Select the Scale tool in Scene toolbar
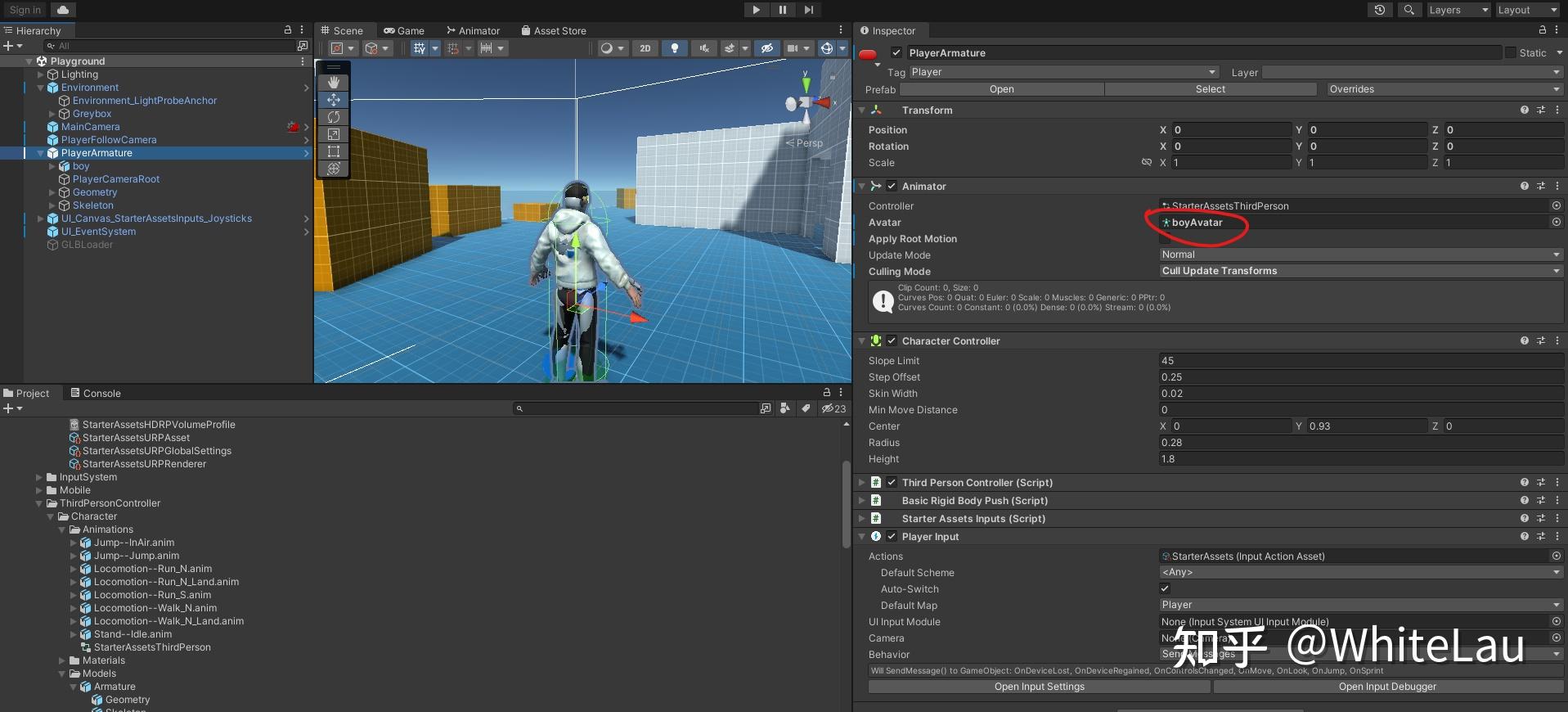This screenshot has width=1568, height=712. [x=334, y=134]
